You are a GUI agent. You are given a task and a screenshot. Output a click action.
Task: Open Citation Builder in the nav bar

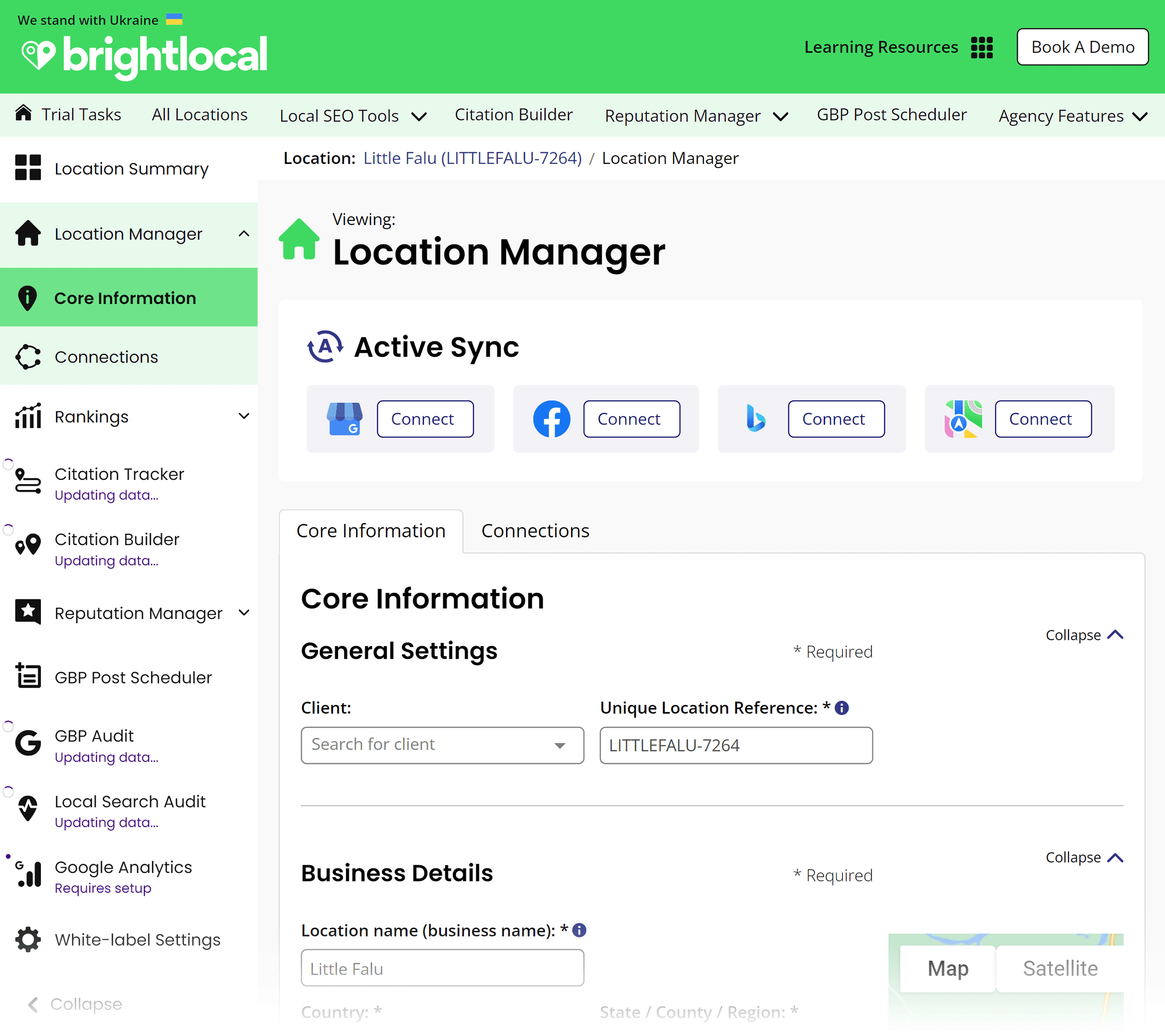[514, 115]
